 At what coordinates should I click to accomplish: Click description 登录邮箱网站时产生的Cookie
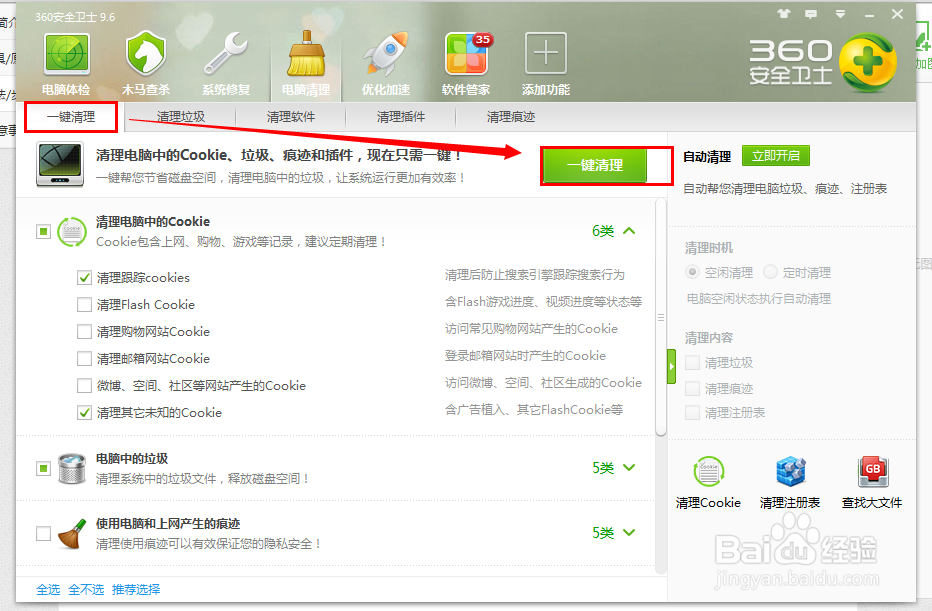click(x=525, y=355)
